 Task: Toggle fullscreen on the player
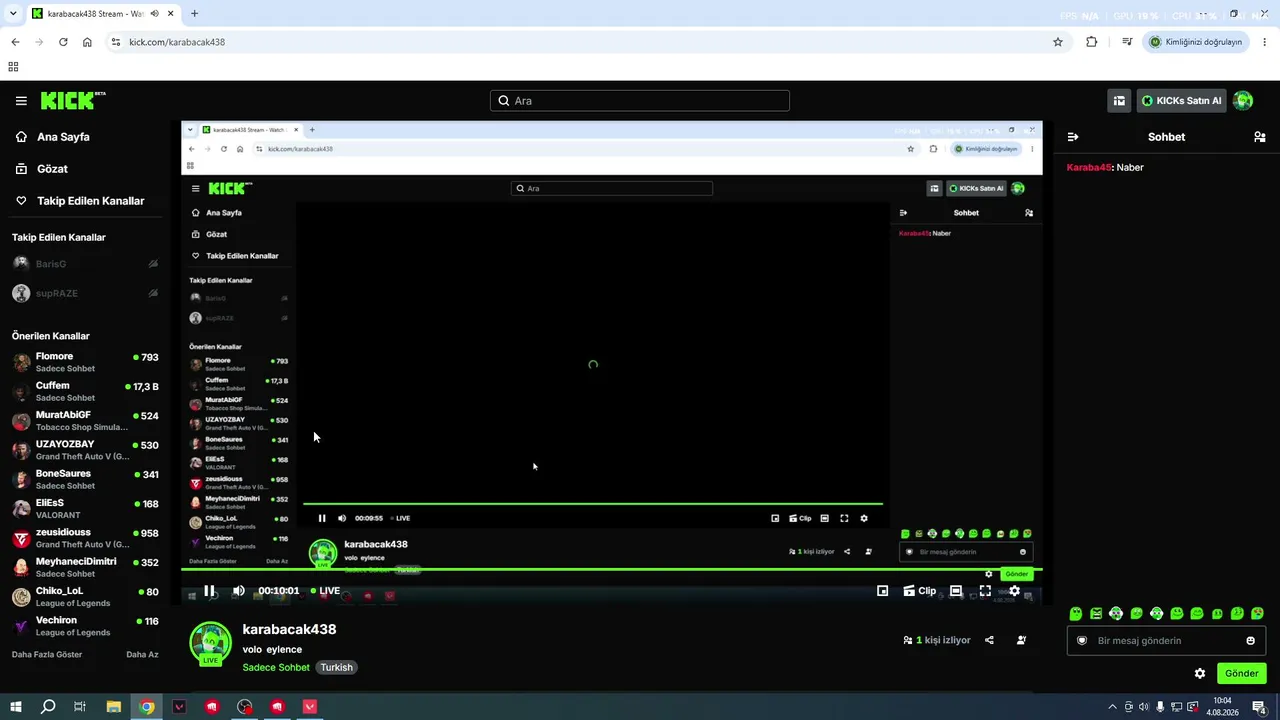point(985,591)
